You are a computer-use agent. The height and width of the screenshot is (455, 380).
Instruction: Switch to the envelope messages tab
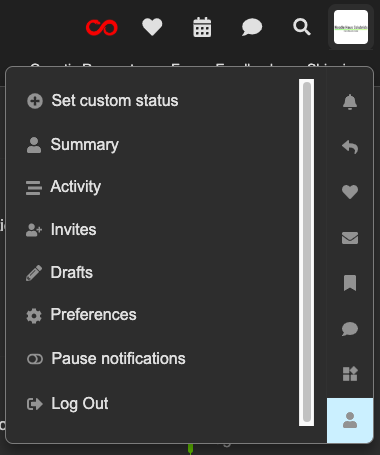coord(350,238)
